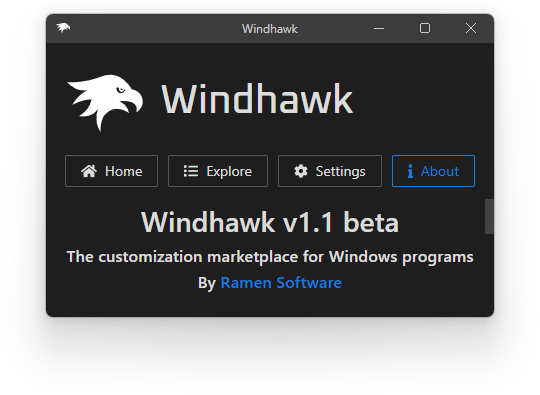Click the vertical scrollbar thumb
Screen dimensions: 540x395
[x=489, y=217]
